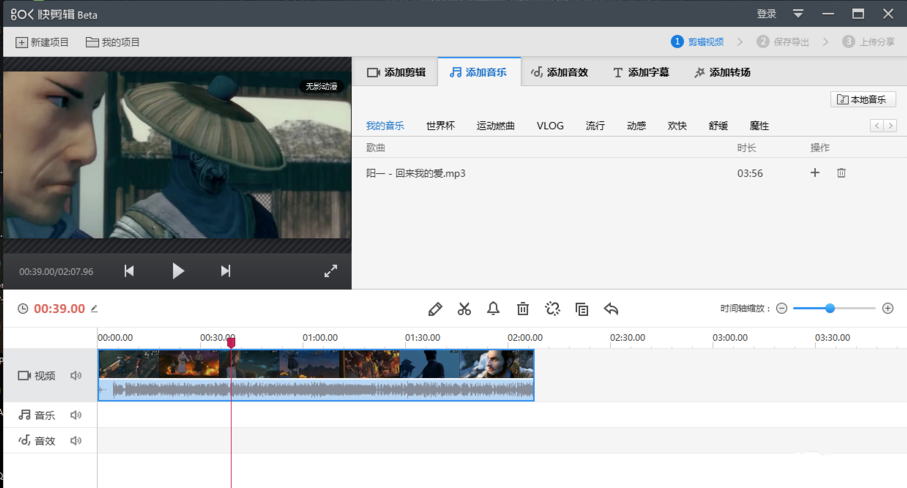Viewport: 907px width, 488px height.
Task: Click the bell marker icon
Action: (493, 309)
